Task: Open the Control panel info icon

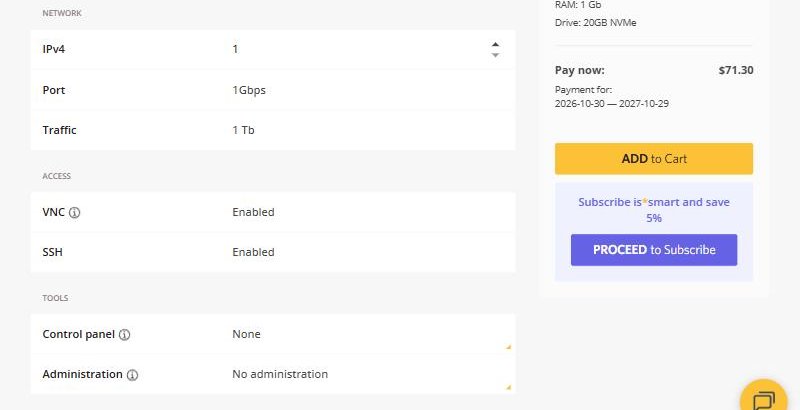Action: 124,335
